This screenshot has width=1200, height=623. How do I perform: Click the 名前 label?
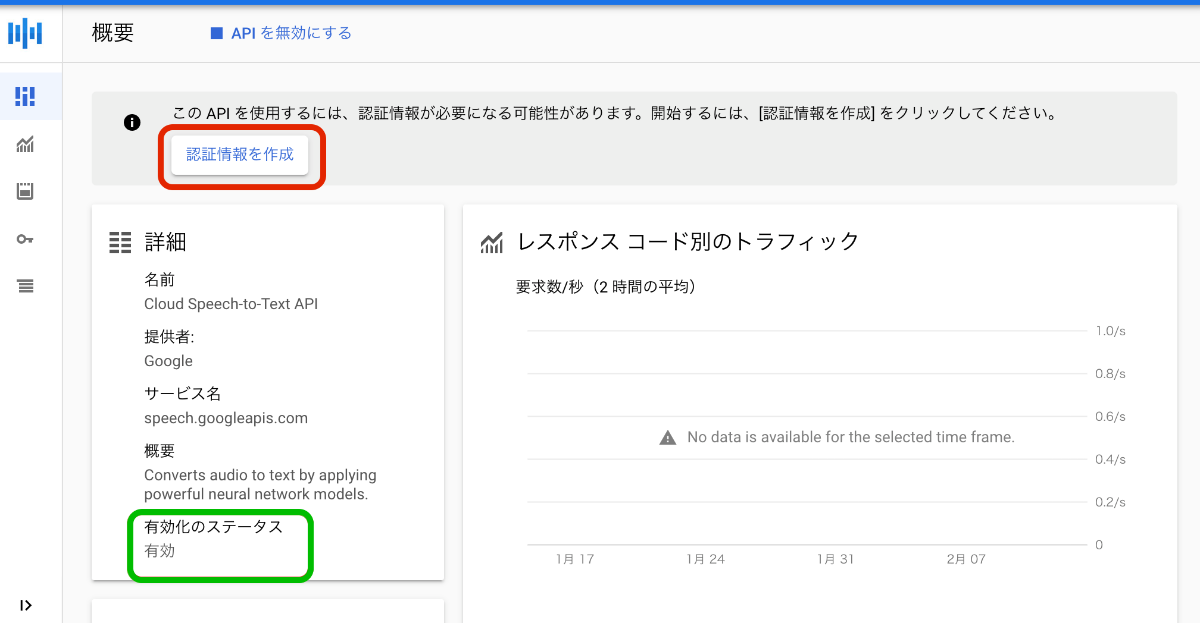tap(160, 280)
